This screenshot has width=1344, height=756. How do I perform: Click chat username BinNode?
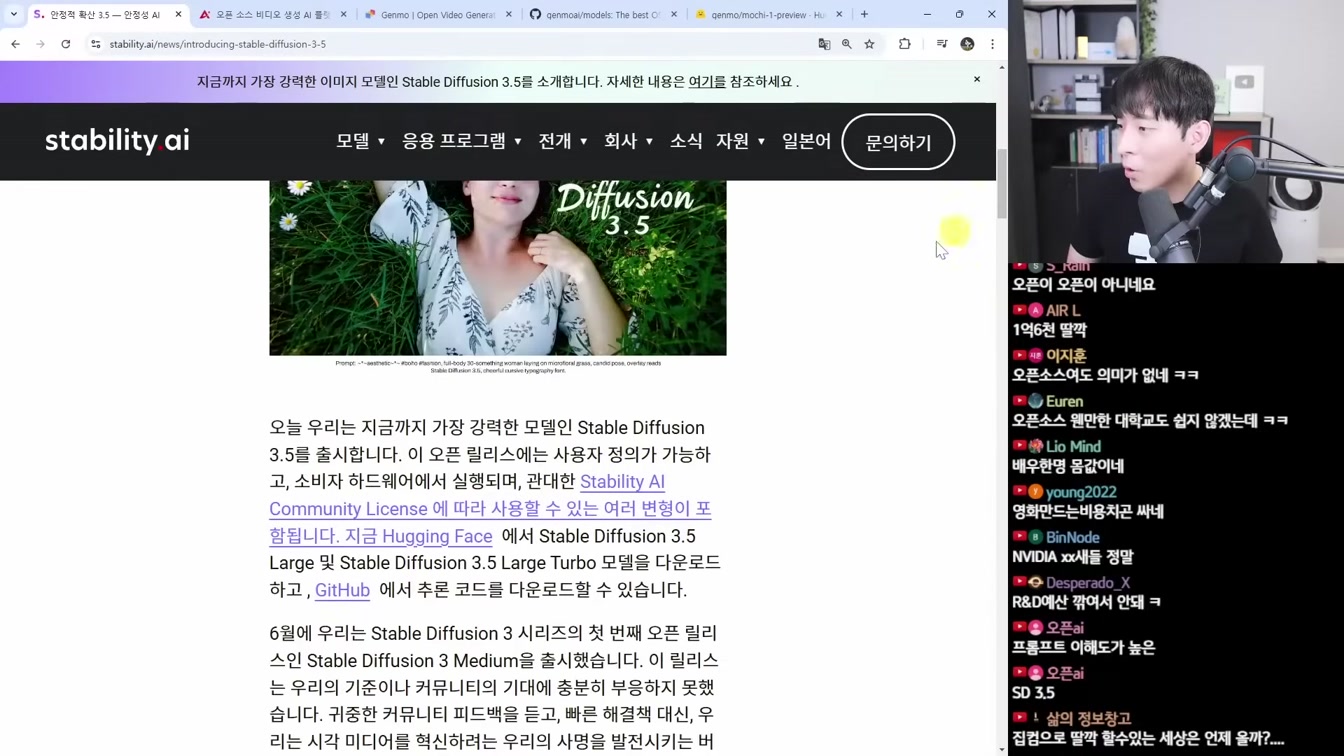tap(1072, 537)
